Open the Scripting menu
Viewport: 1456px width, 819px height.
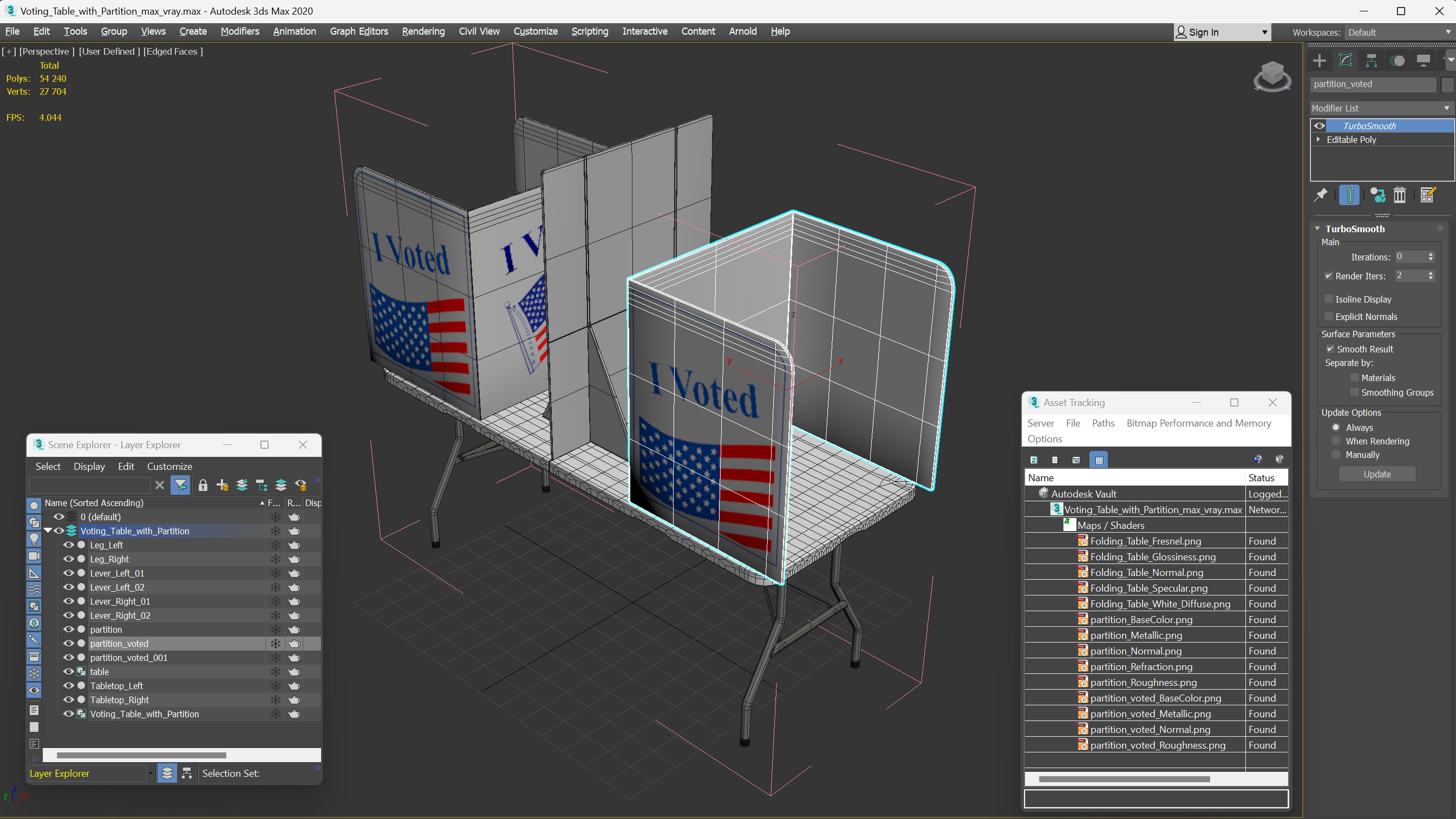click(x=590, y=31)
